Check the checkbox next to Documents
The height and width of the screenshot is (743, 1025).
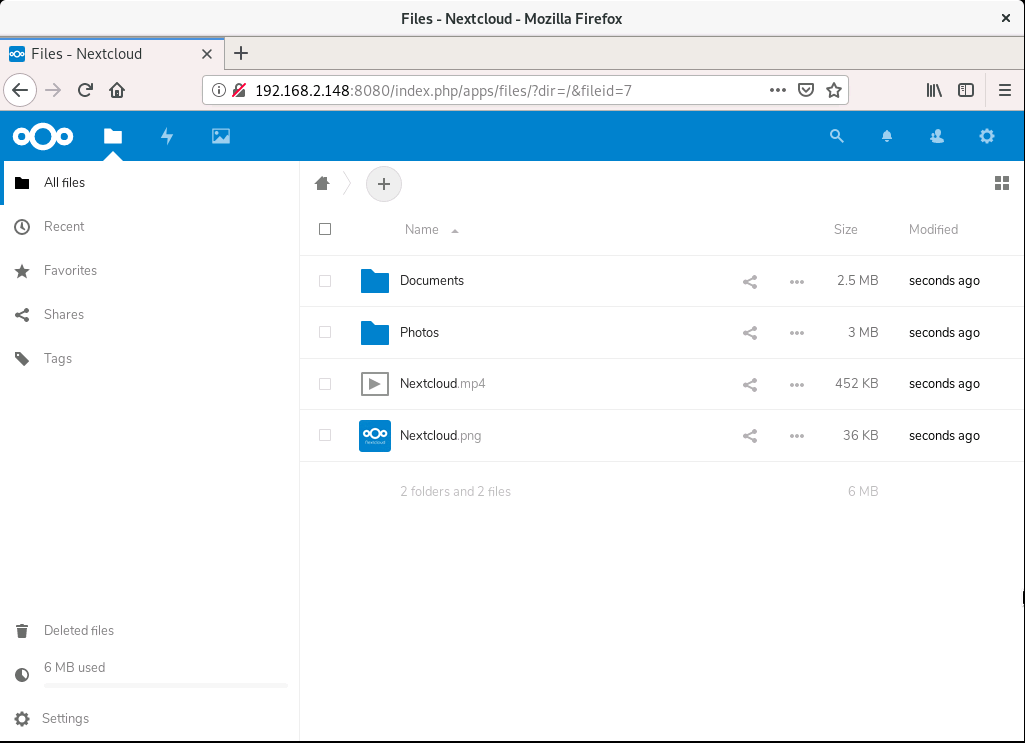point(325,280)
